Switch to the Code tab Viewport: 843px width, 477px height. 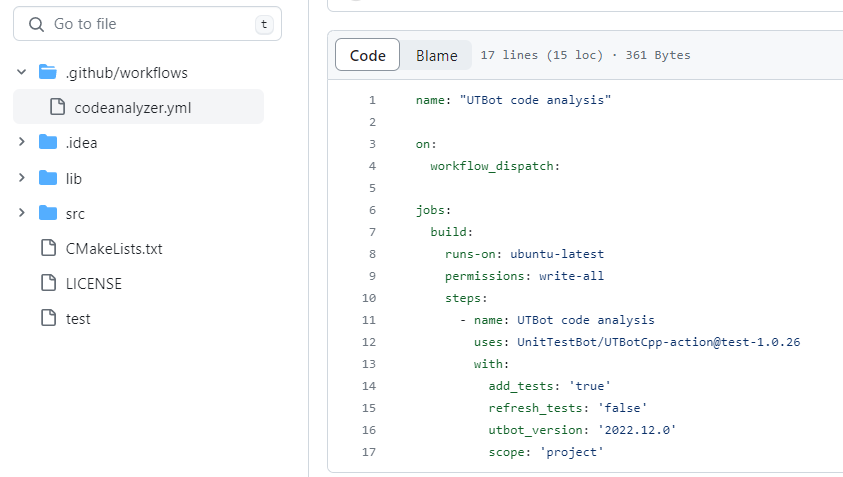click(367, 55)
